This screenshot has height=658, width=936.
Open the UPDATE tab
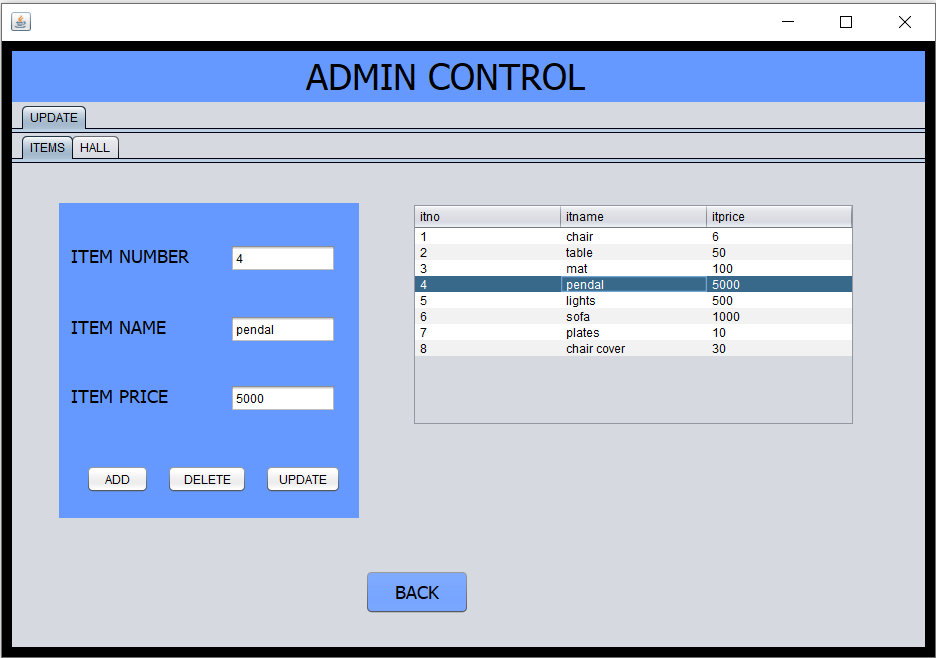click(x=52, y=117)
